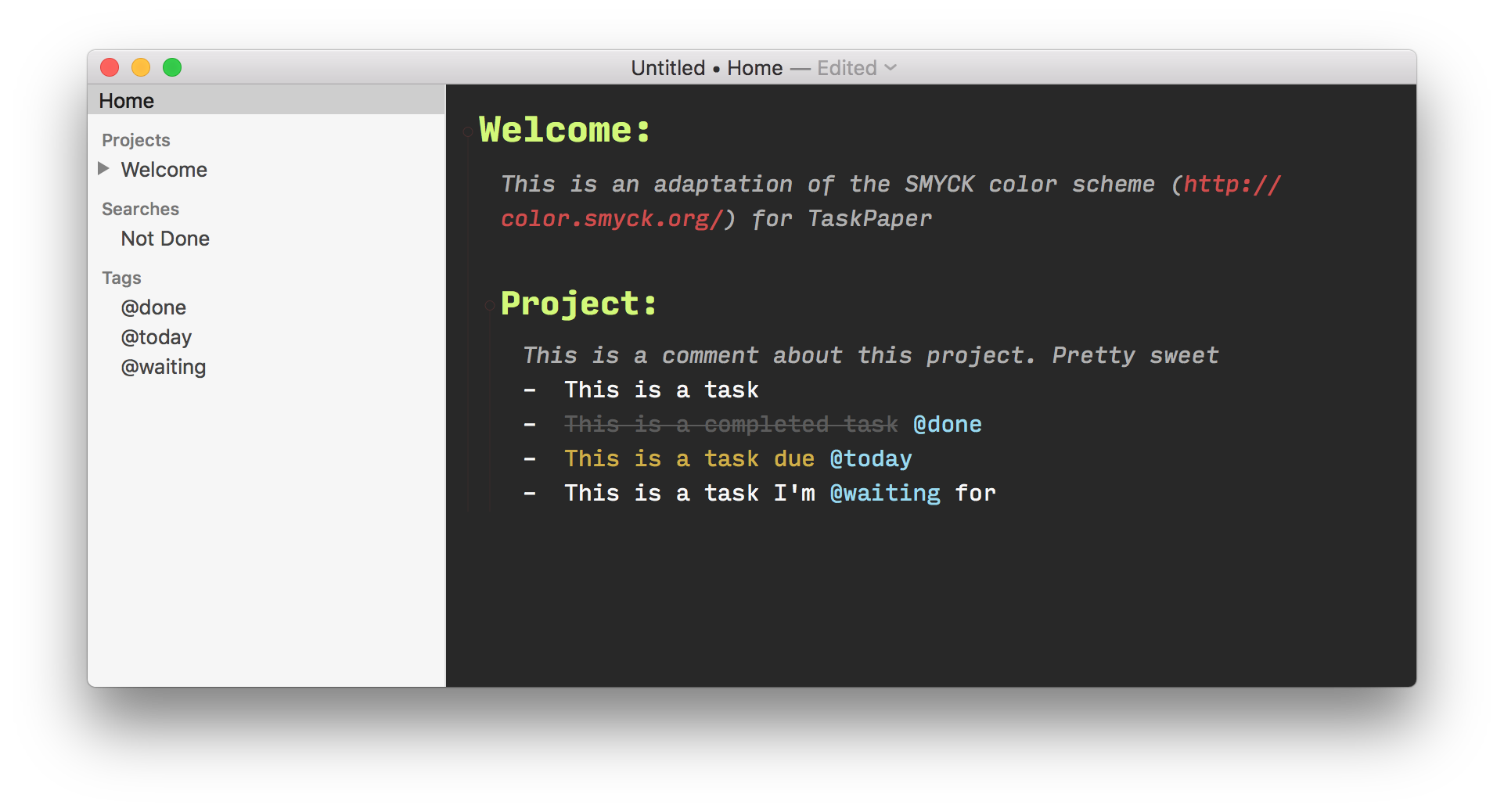Click the Tags section header in sidebar
Viewport: 1504px width, 812px height.
pyautogui.click(x=121, y=278)
